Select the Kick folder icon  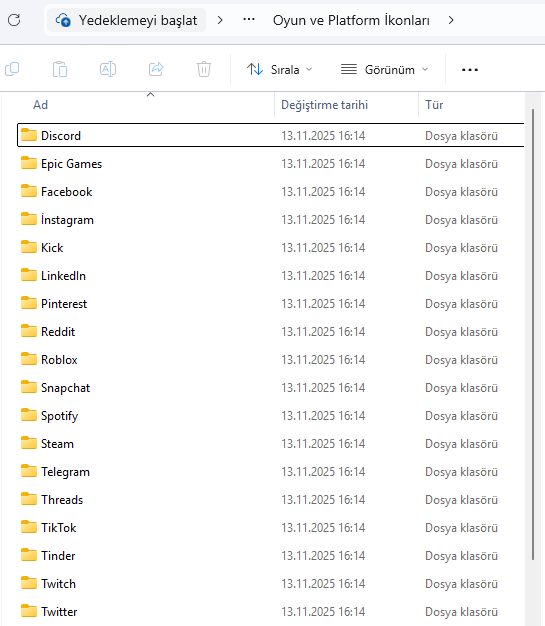[29, 247]
